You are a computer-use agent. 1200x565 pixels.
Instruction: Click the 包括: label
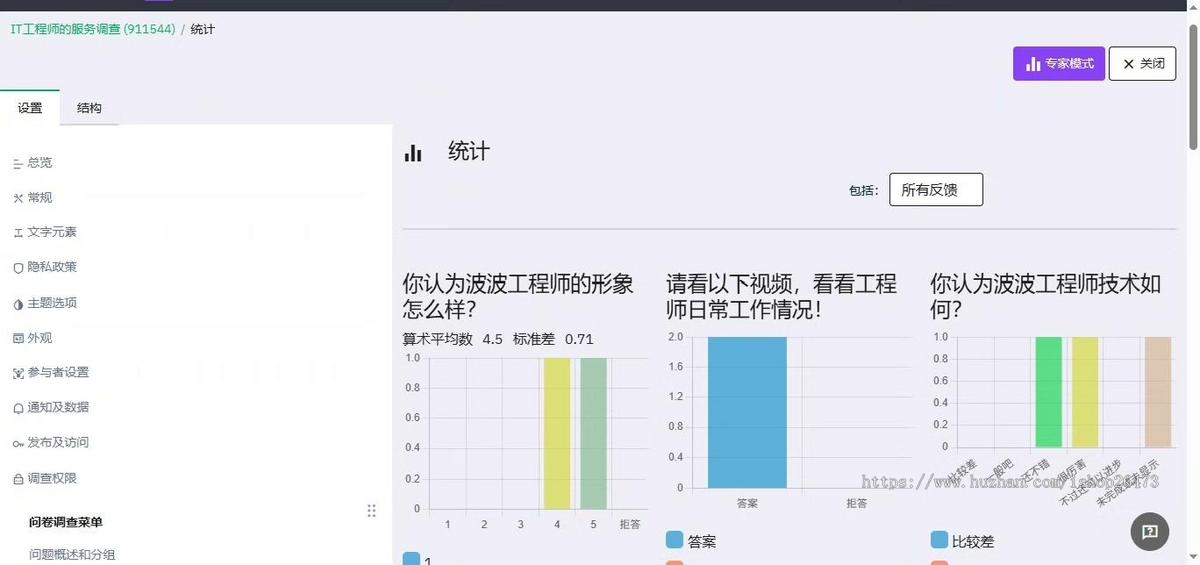[x=863, y=190]
